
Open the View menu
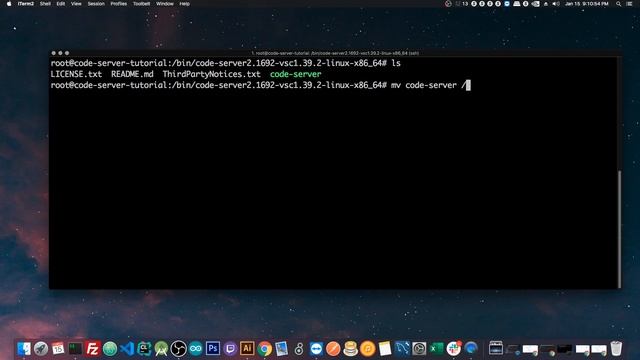[76, 4]
